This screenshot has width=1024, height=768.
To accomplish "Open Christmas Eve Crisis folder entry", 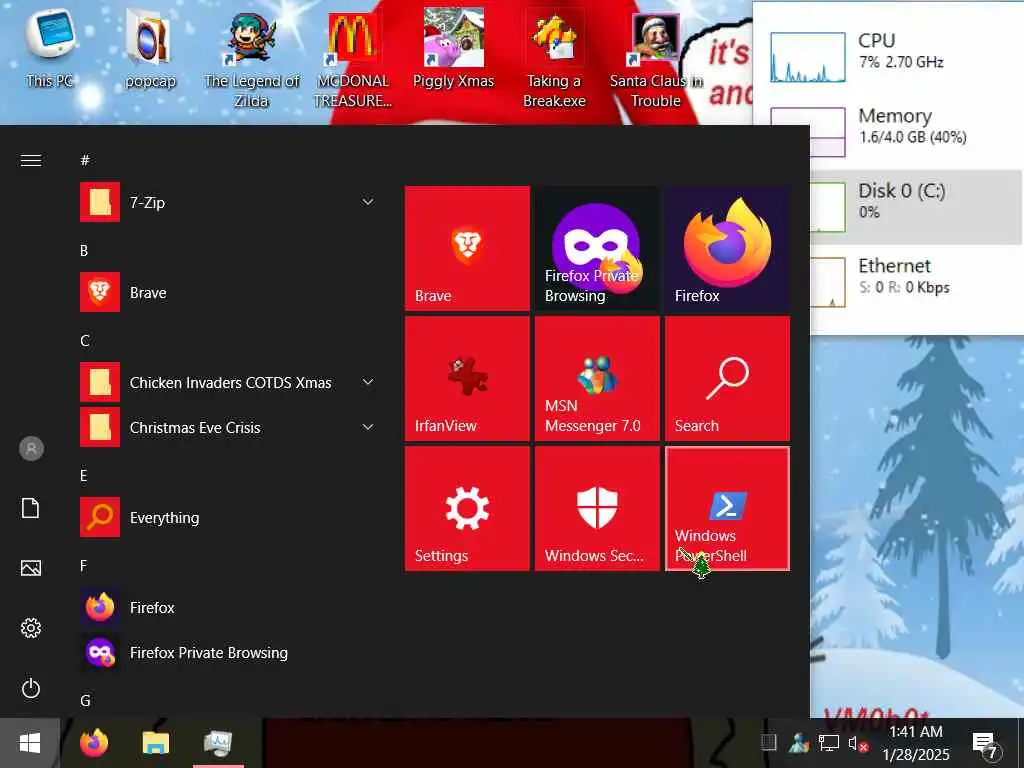I will 229,428.
